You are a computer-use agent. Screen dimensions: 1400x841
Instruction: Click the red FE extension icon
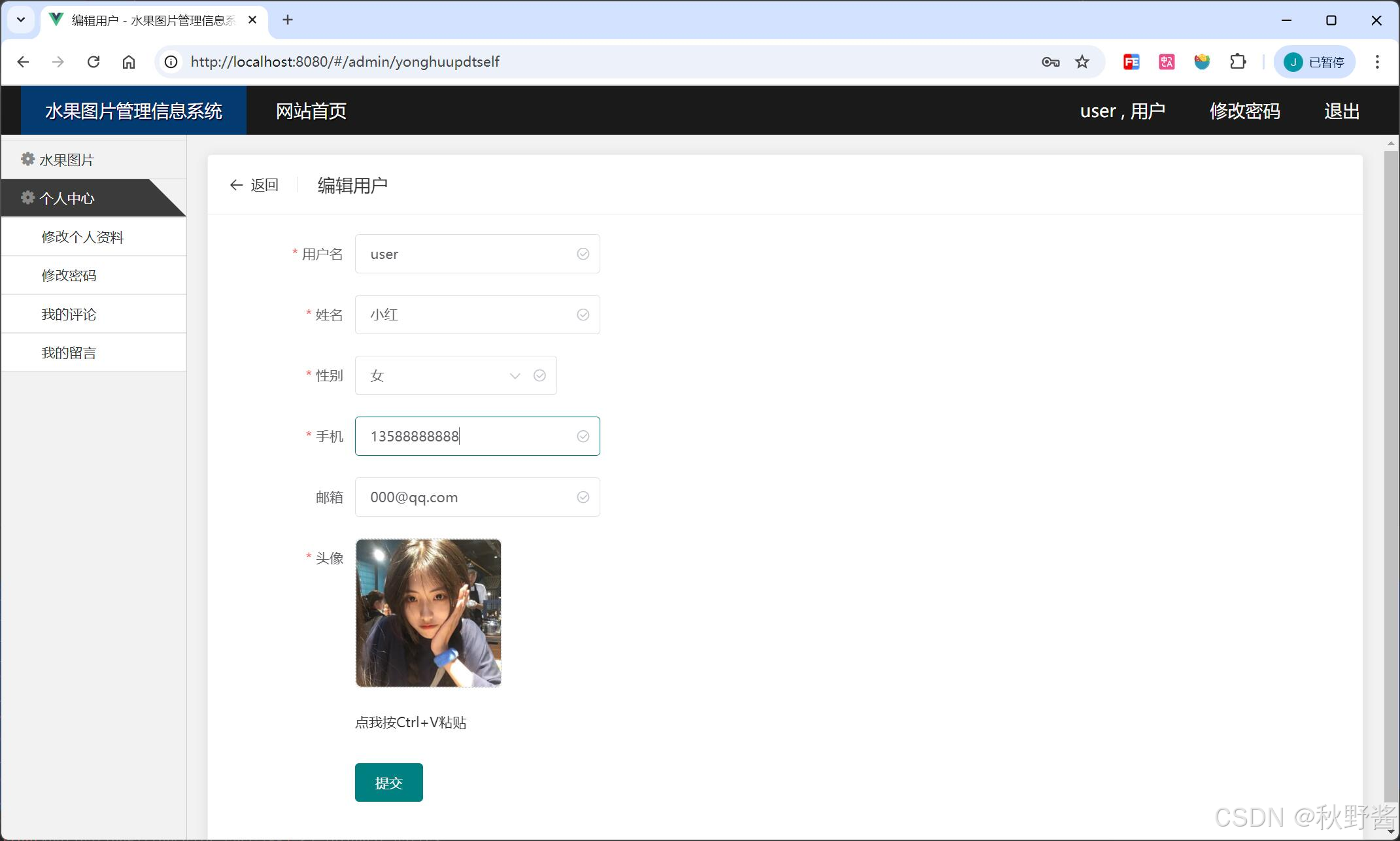click(x=1131, y=62)
